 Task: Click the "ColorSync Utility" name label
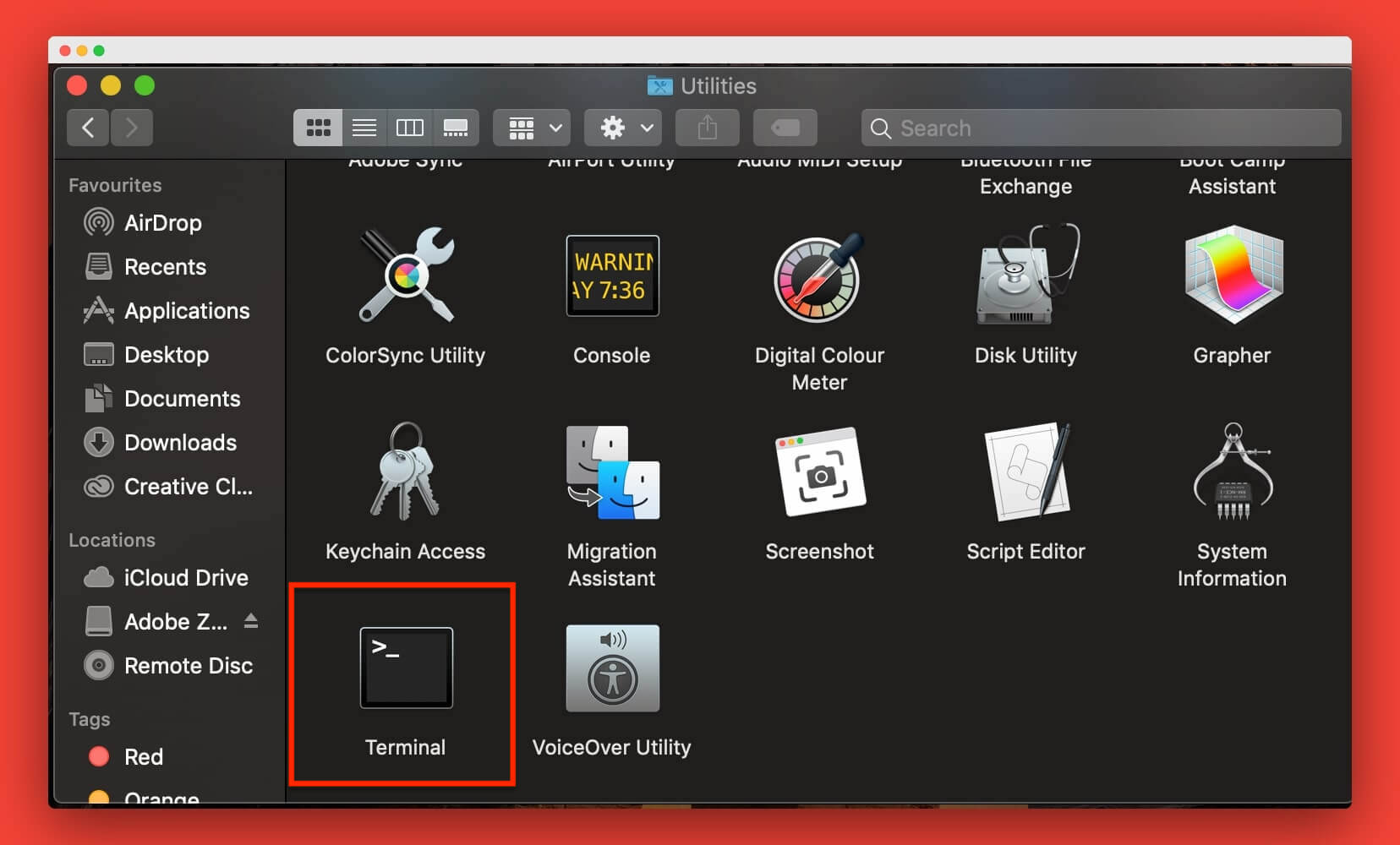(x=406, y=355)
